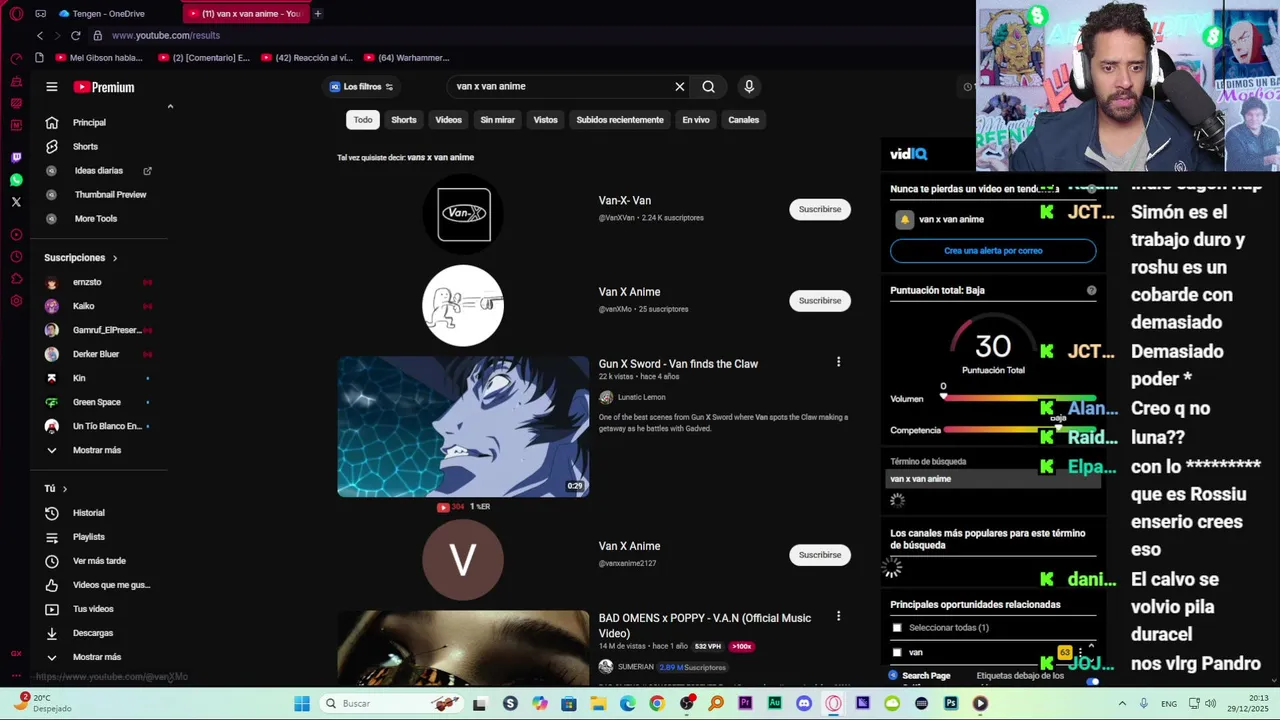Open the Mel Gibson habla bookmark
This screenshot has width=1280, height=720.
[99, 58]
